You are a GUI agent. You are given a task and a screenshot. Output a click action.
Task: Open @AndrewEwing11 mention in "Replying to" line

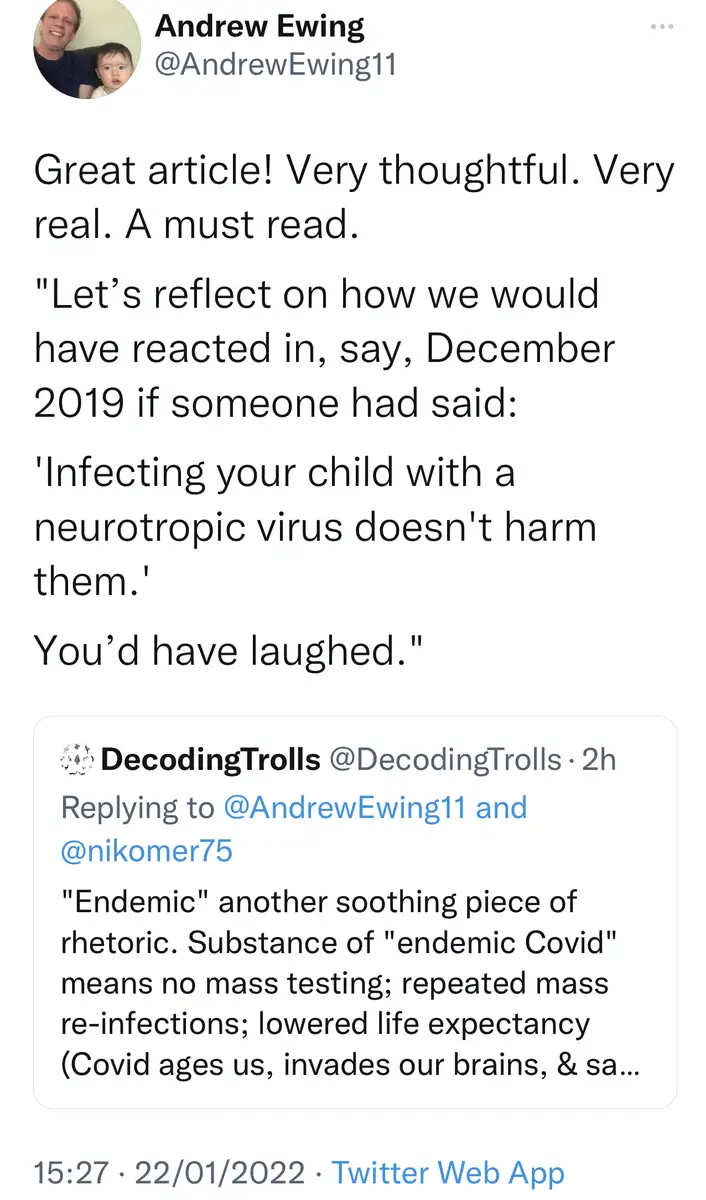click(346, 807)
